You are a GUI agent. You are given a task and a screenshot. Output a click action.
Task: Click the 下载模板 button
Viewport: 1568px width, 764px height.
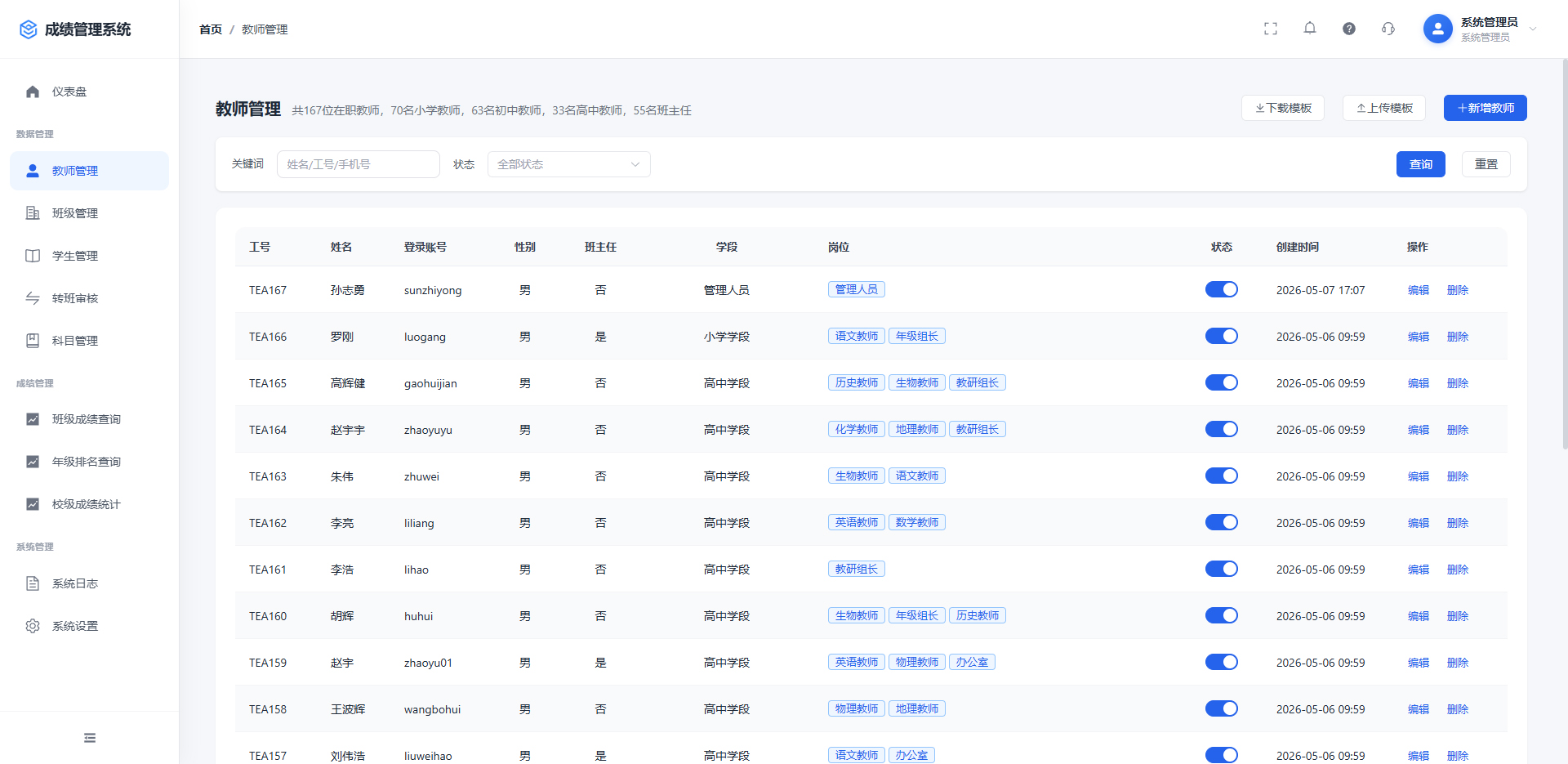1283,108
